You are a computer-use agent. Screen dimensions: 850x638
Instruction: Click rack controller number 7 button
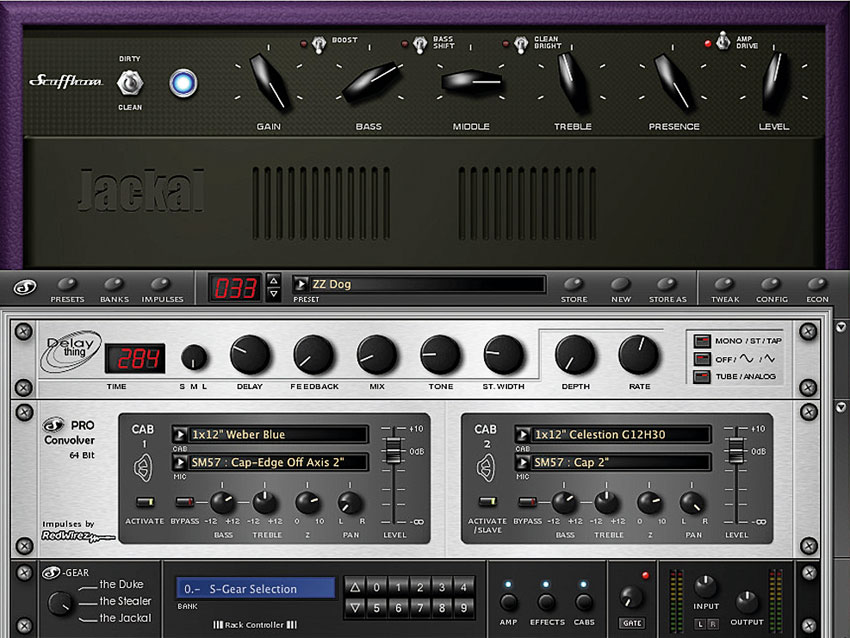coord(420,608)
